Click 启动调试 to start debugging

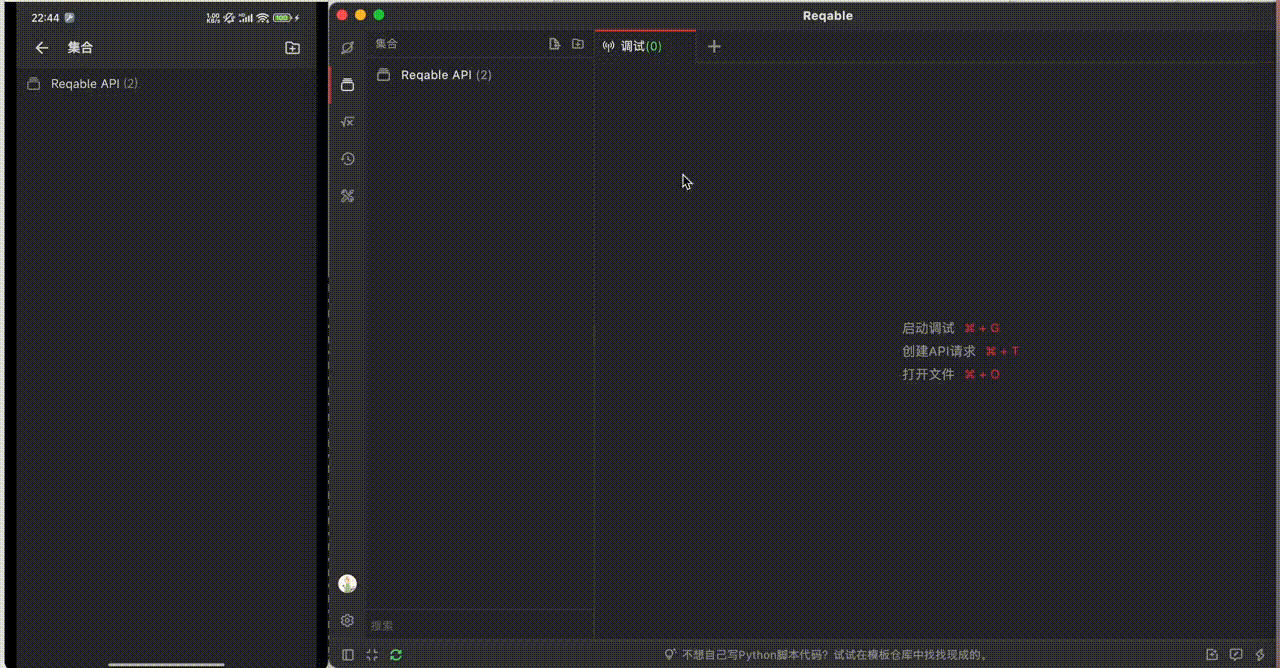point(926,327)
